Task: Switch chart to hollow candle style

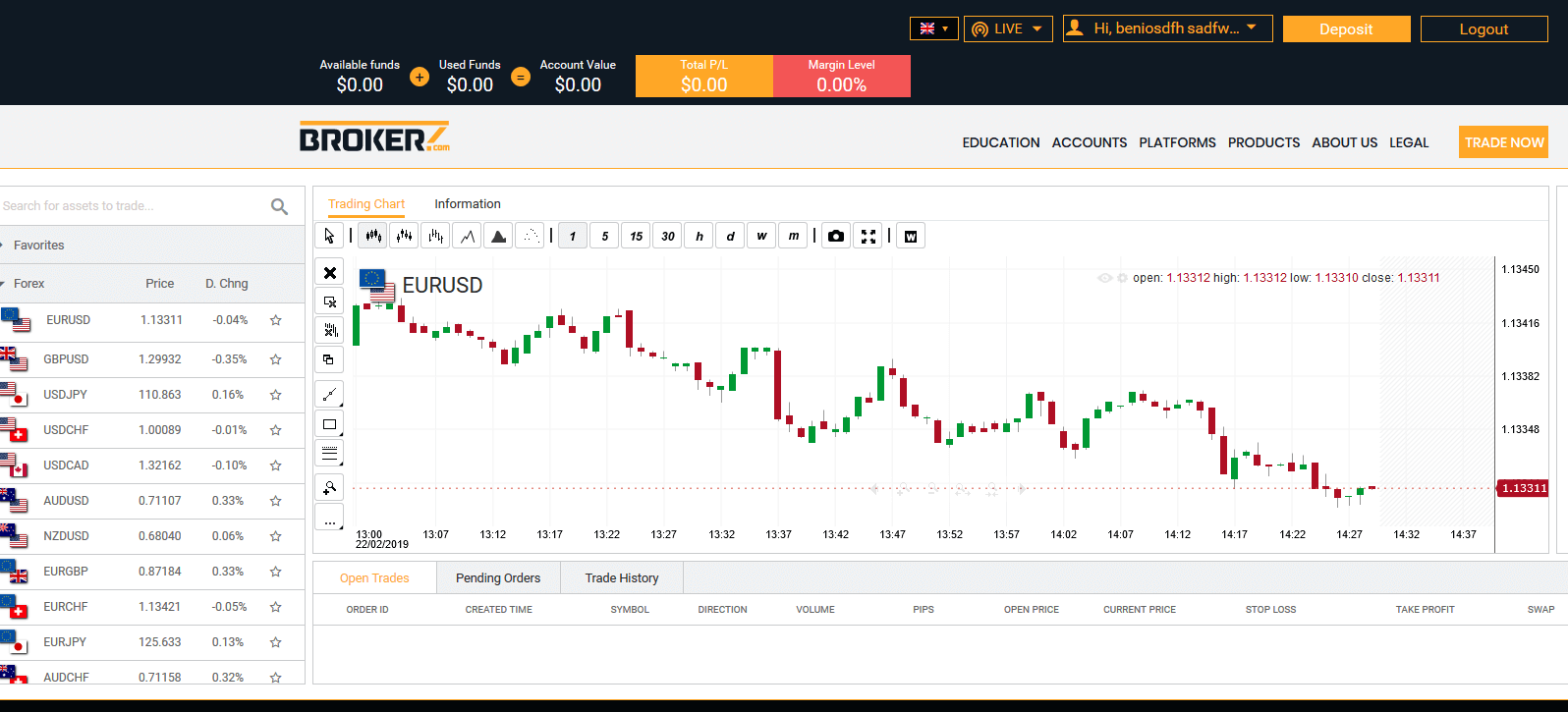Action: tap(404, 236)
